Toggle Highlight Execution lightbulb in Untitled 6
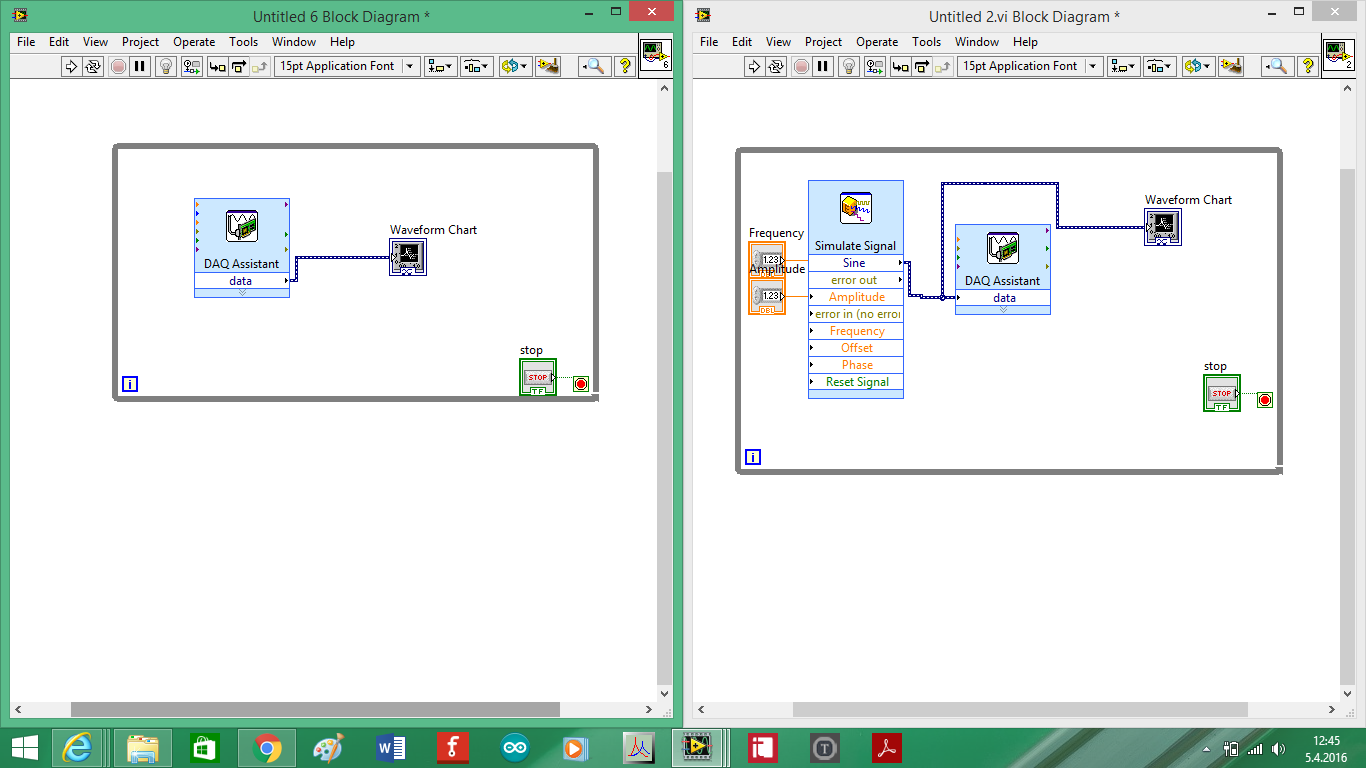 (166, 66)
